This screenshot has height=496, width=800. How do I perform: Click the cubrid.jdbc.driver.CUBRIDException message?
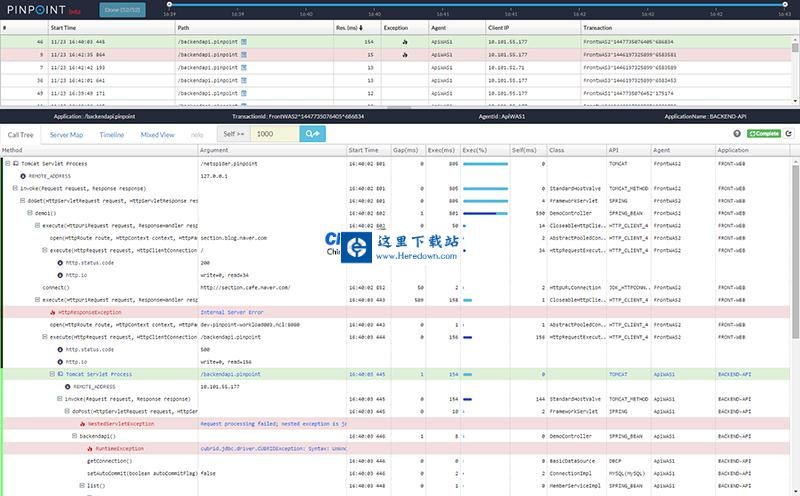tap(273, 449)
